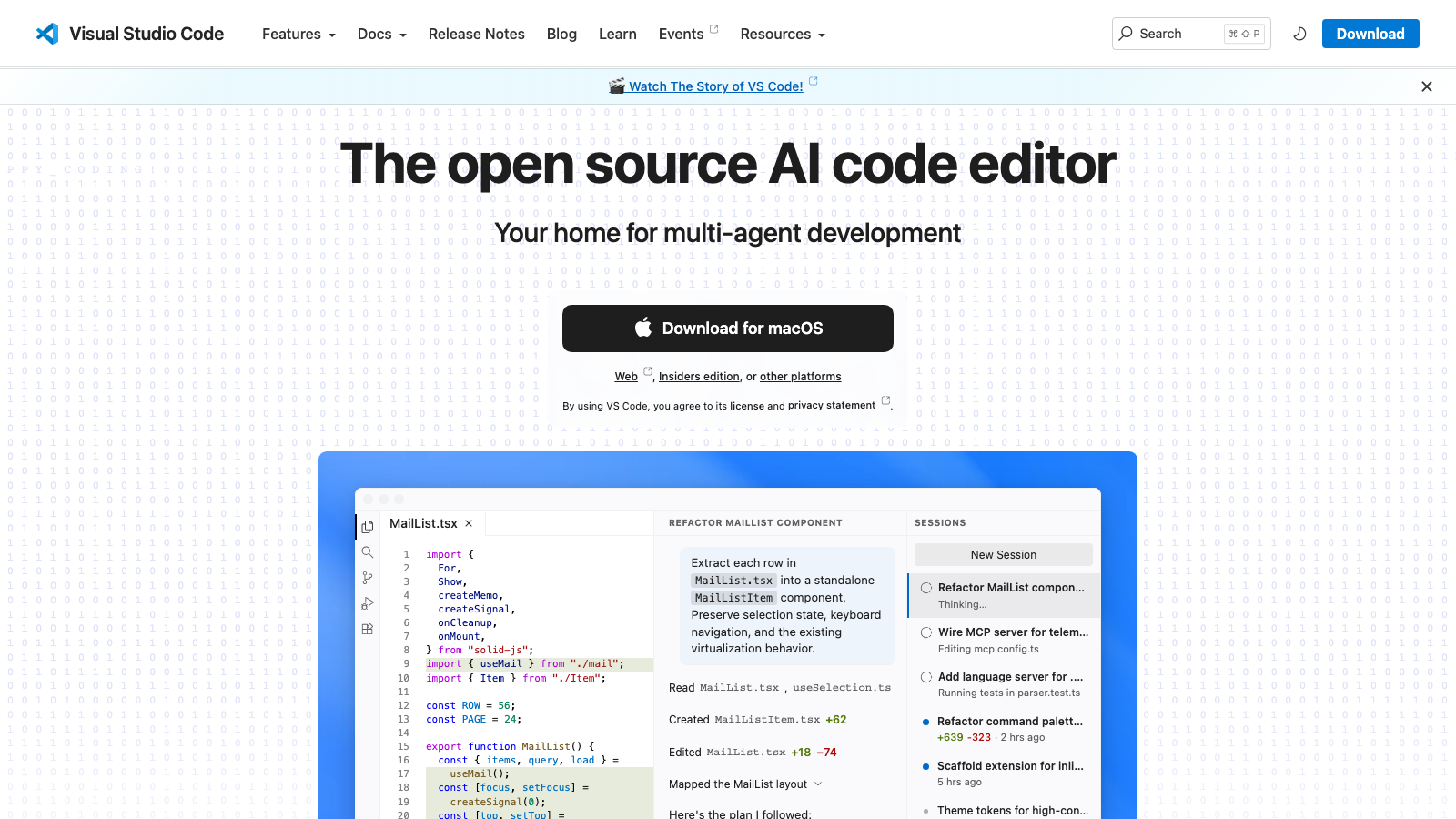
Task: Click the search magnifier icon in header
Action: pyautogui.click(x=1127, y=34)
